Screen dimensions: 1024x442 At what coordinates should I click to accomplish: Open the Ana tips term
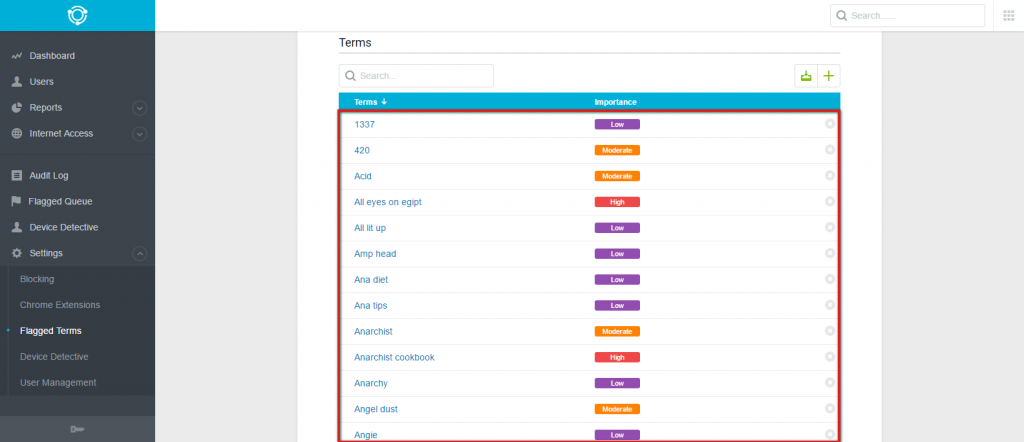pyautogui.click(x=371, y=306)
